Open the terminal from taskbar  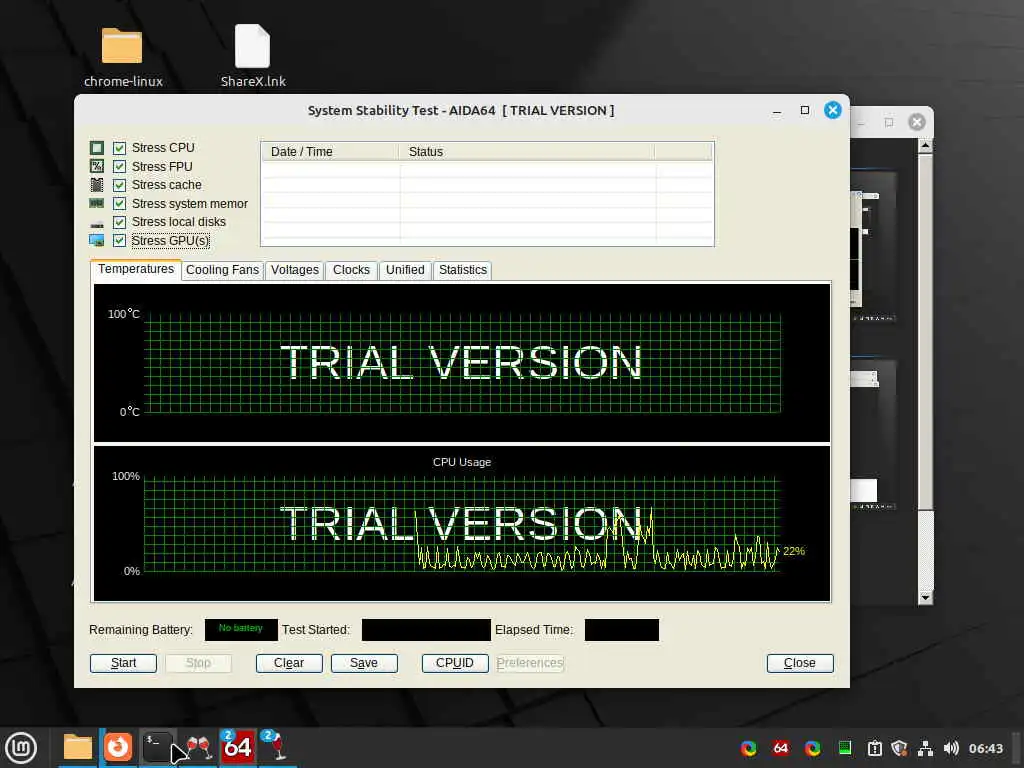click(x=157, y=747)
